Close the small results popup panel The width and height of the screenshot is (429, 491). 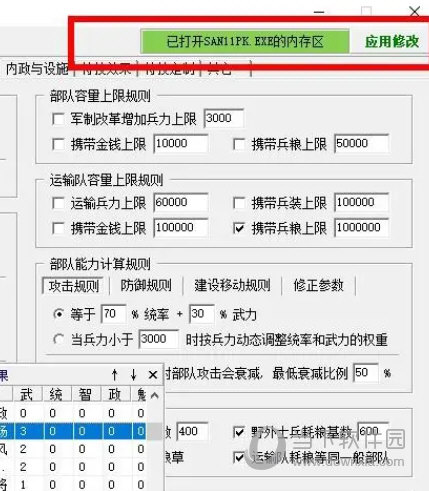coord(153,375)
